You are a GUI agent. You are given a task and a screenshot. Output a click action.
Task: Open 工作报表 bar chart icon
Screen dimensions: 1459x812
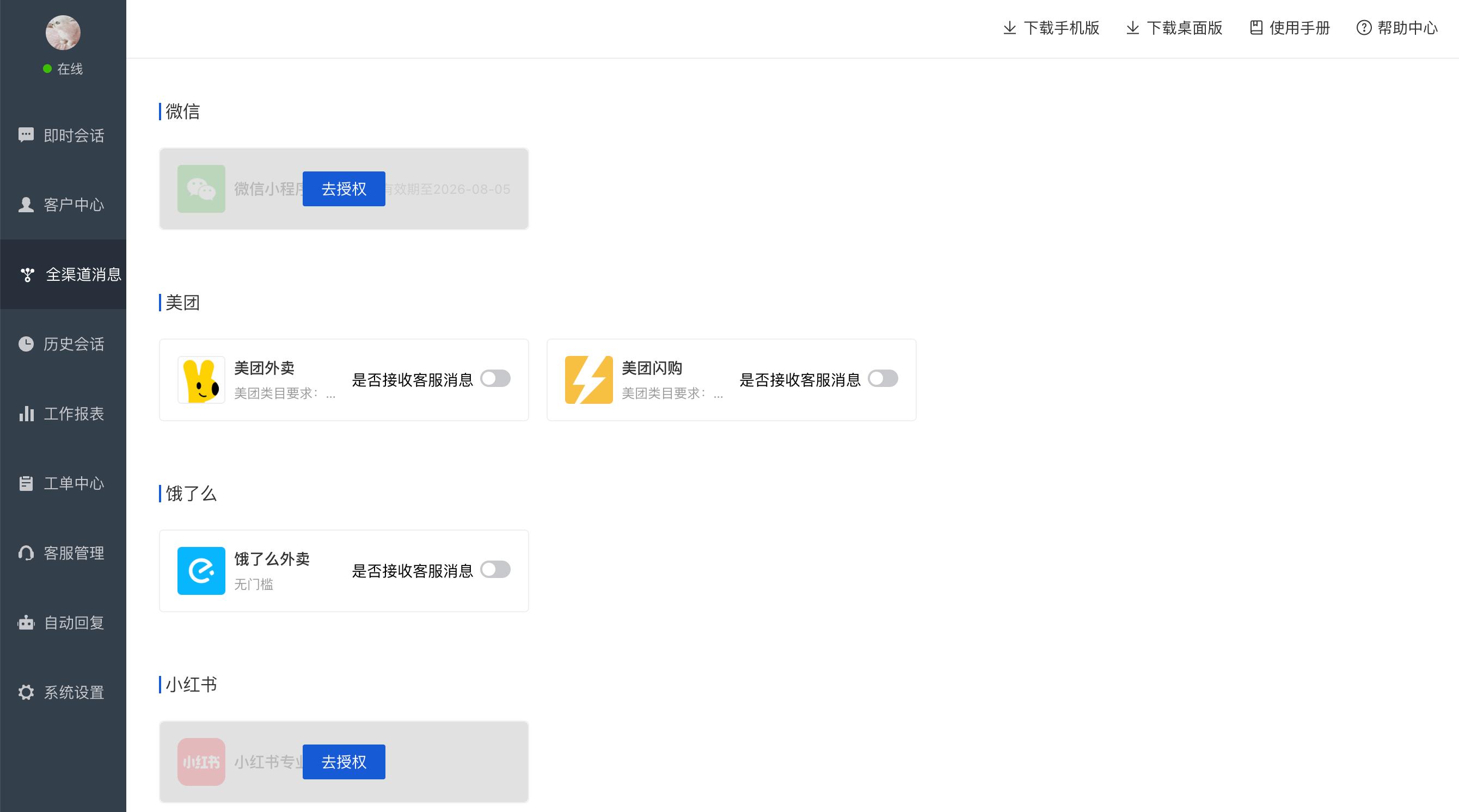tap(26, 414)
